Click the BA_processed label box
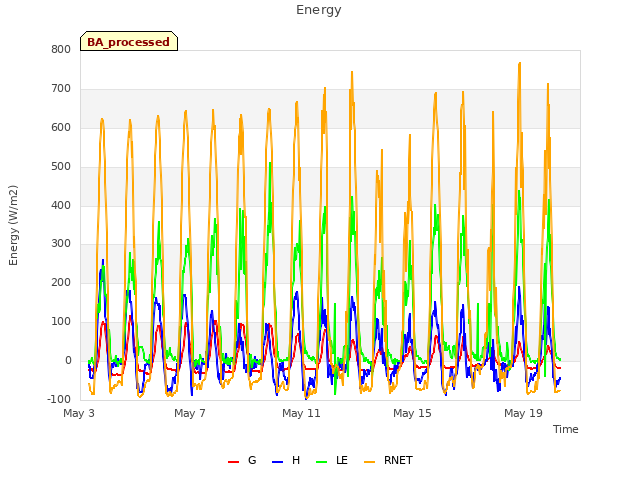The width and height of the screenshot is (640, 480). coord(129,41)
